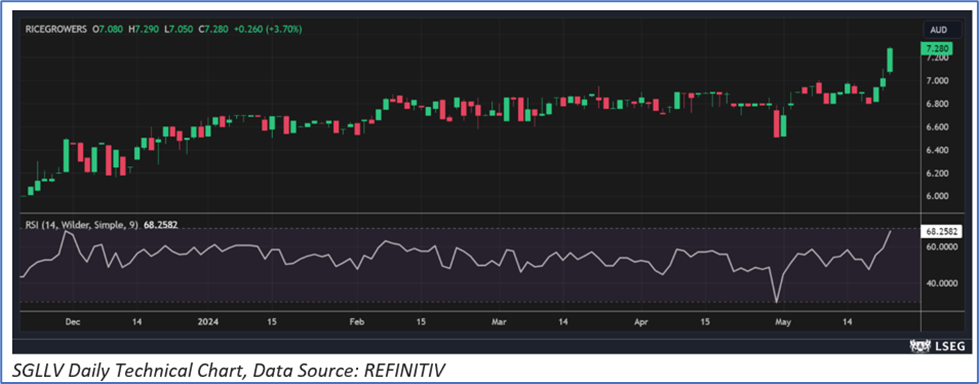The width and height of the screenshot is (979, 384).
Task: Click the RSI (14, Wilder, Simple, 9) indicator label
Action: 82,225
